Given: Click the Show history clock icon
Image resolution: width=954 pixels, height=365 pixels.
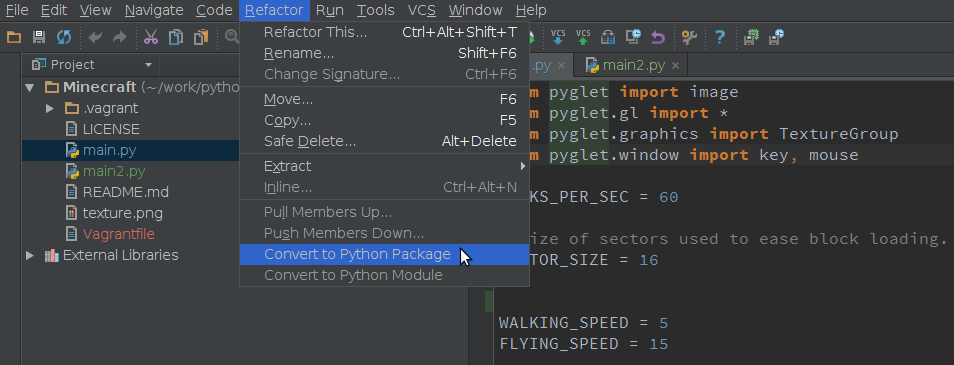Looking at the screenshot, I should coord(633,38).
